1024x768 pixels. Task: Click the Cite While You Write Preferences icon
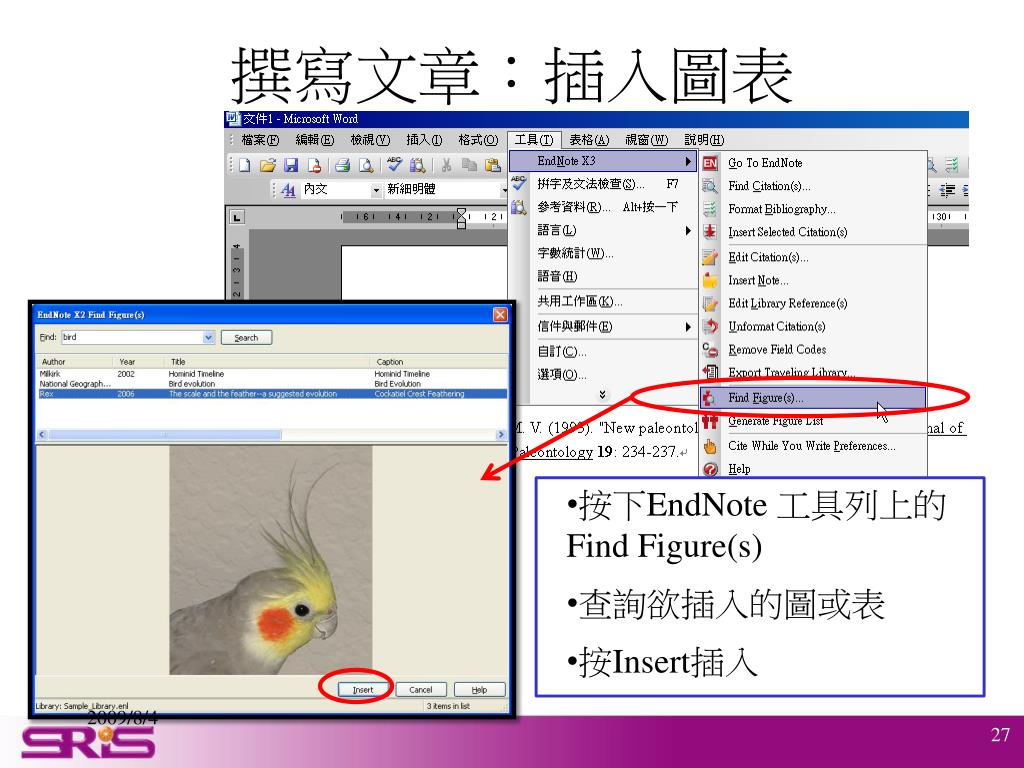tap(710, 446)
